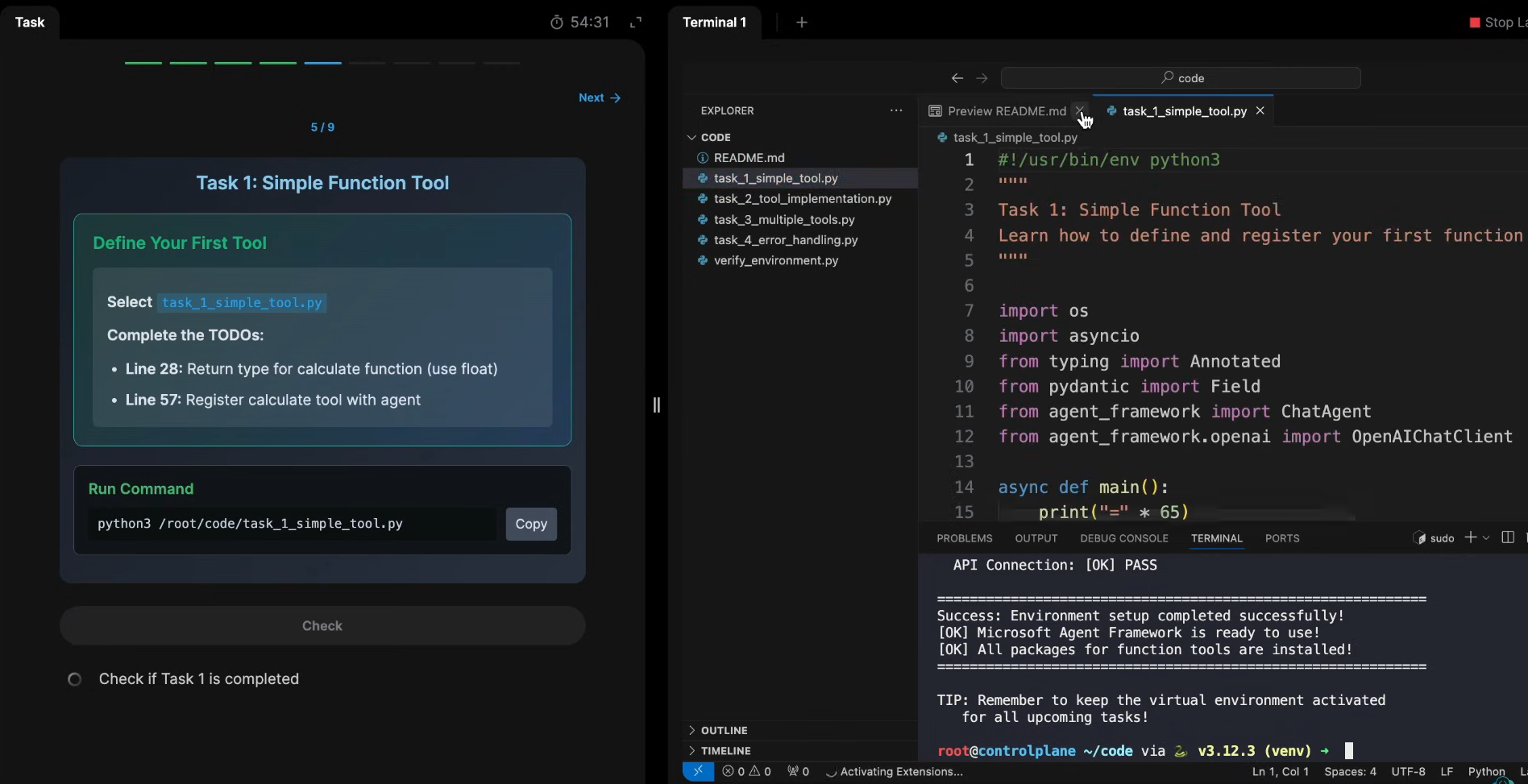Click LF line ending in status bar
1528x784 pixels.
(x=1447, y=771)
